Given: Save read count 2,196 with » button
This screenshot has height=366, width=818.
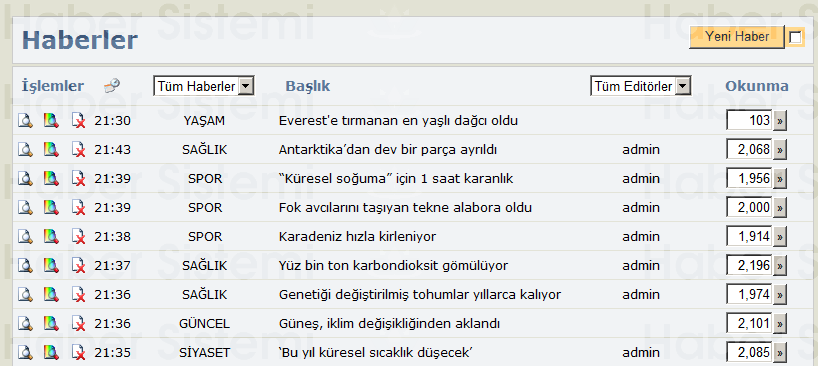Looking at the screenshot, I should point(780,266).
